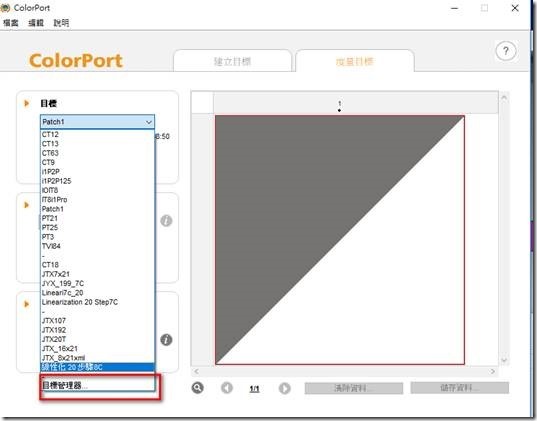Go to next page arrow icon

click(285, 388)
